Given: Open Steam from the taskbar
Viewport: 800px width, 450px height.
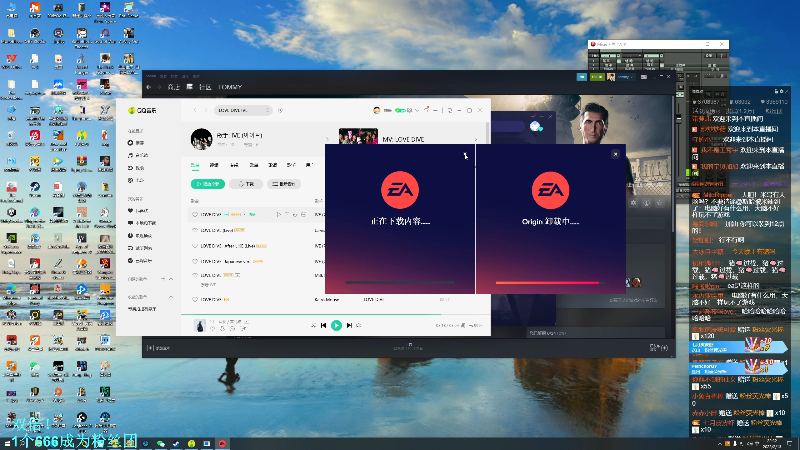Looking at the screenshot, I should 176,443.
